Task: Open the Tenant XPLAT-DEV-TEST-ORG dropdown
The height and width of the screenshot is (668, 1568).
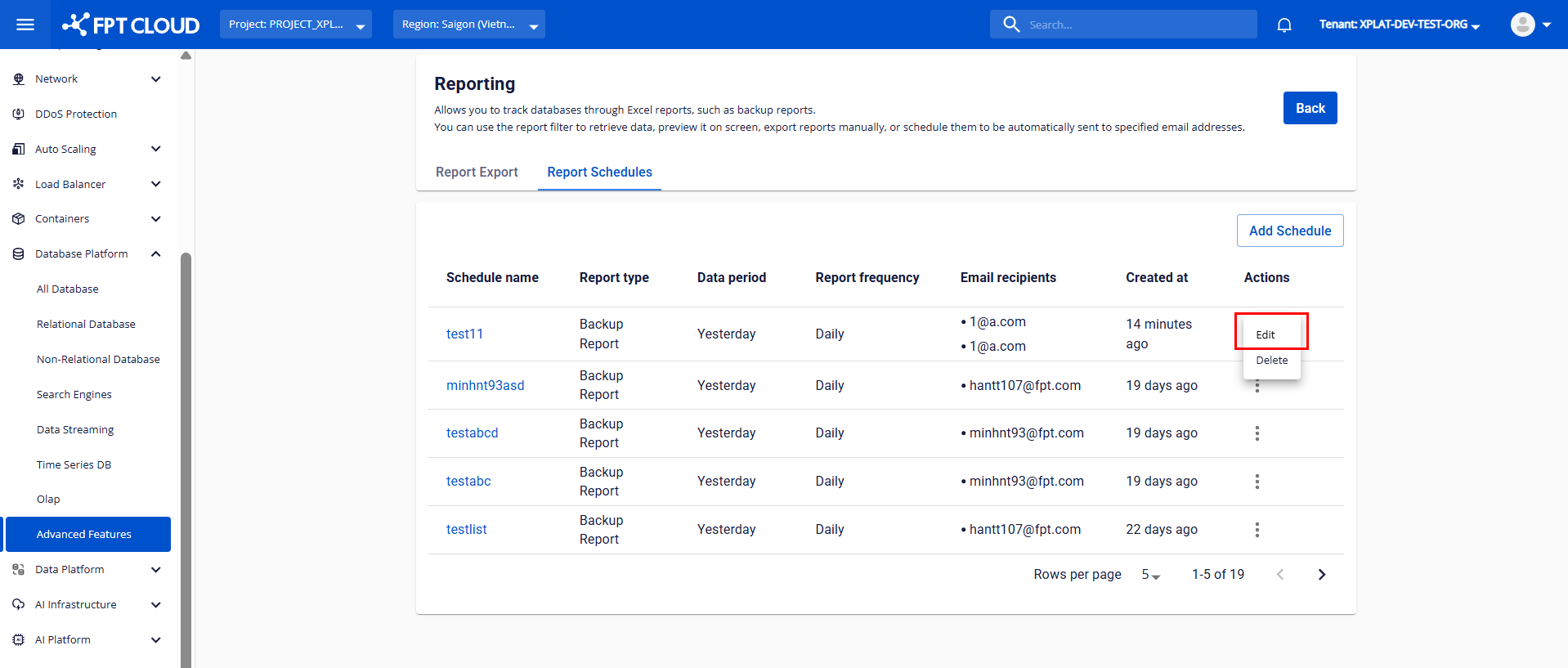Action: tap(1400, 25)
